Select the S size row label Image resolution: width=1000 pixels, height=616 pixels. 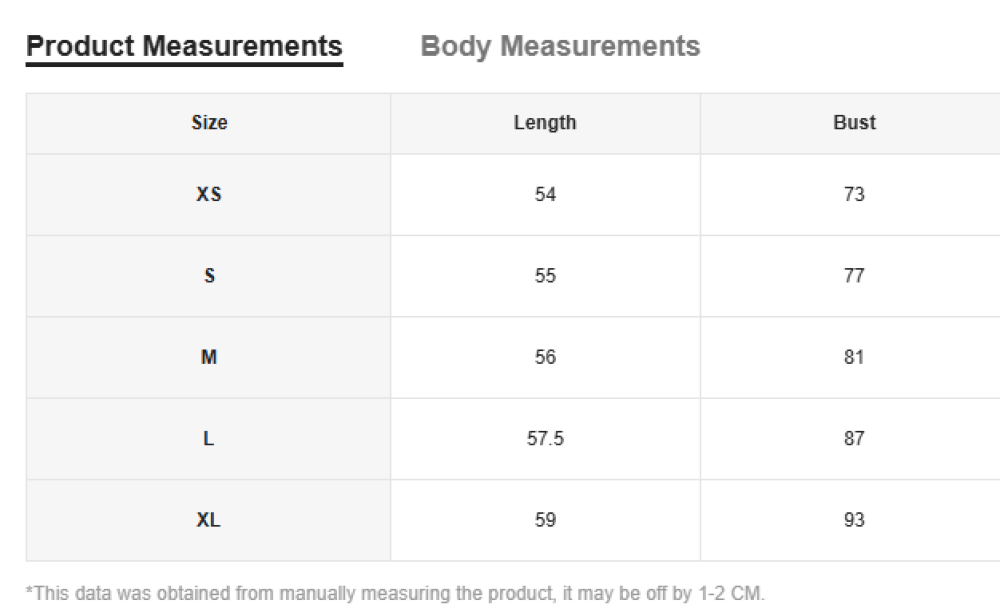pyautogui.click(x=209, y=276)
